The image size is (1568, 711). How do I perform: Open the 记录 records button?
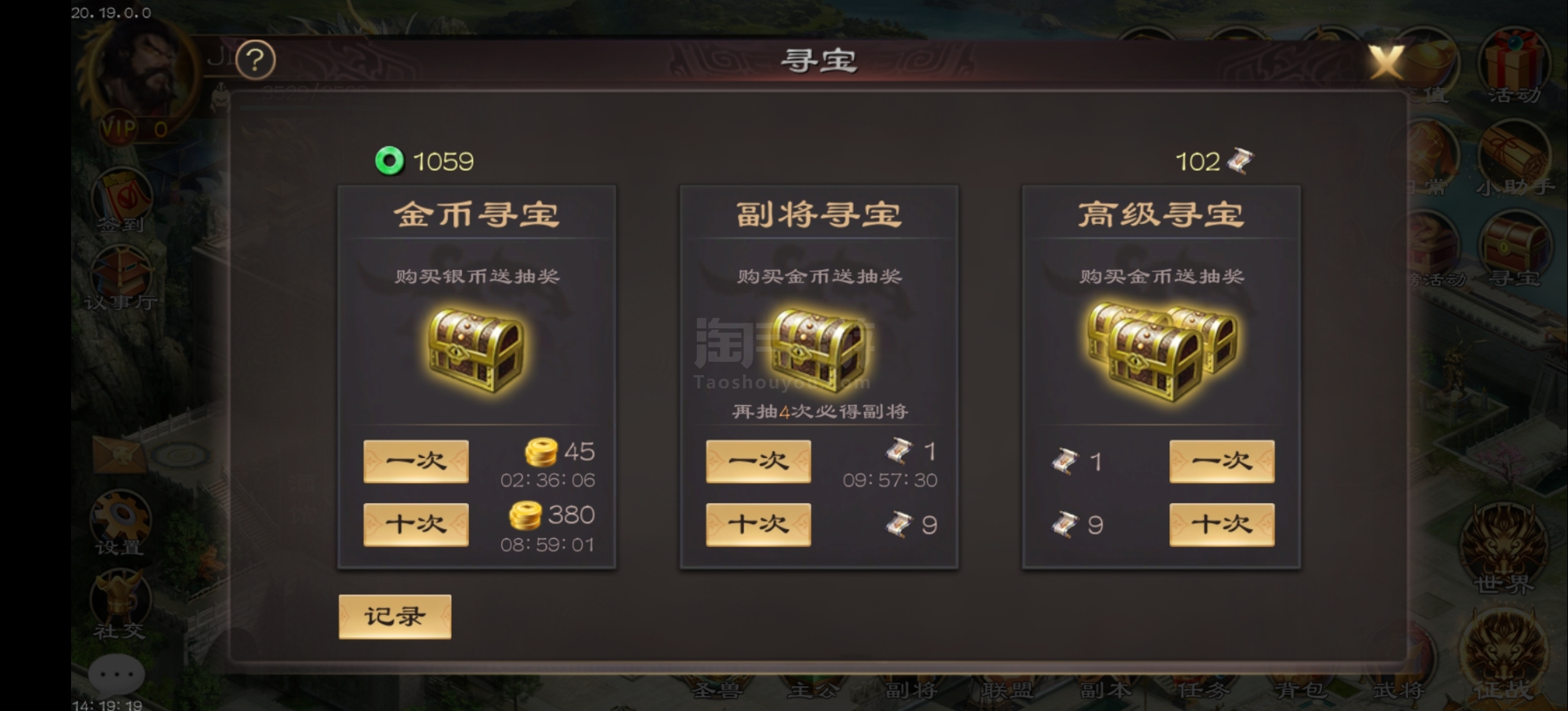coord(394,616)
